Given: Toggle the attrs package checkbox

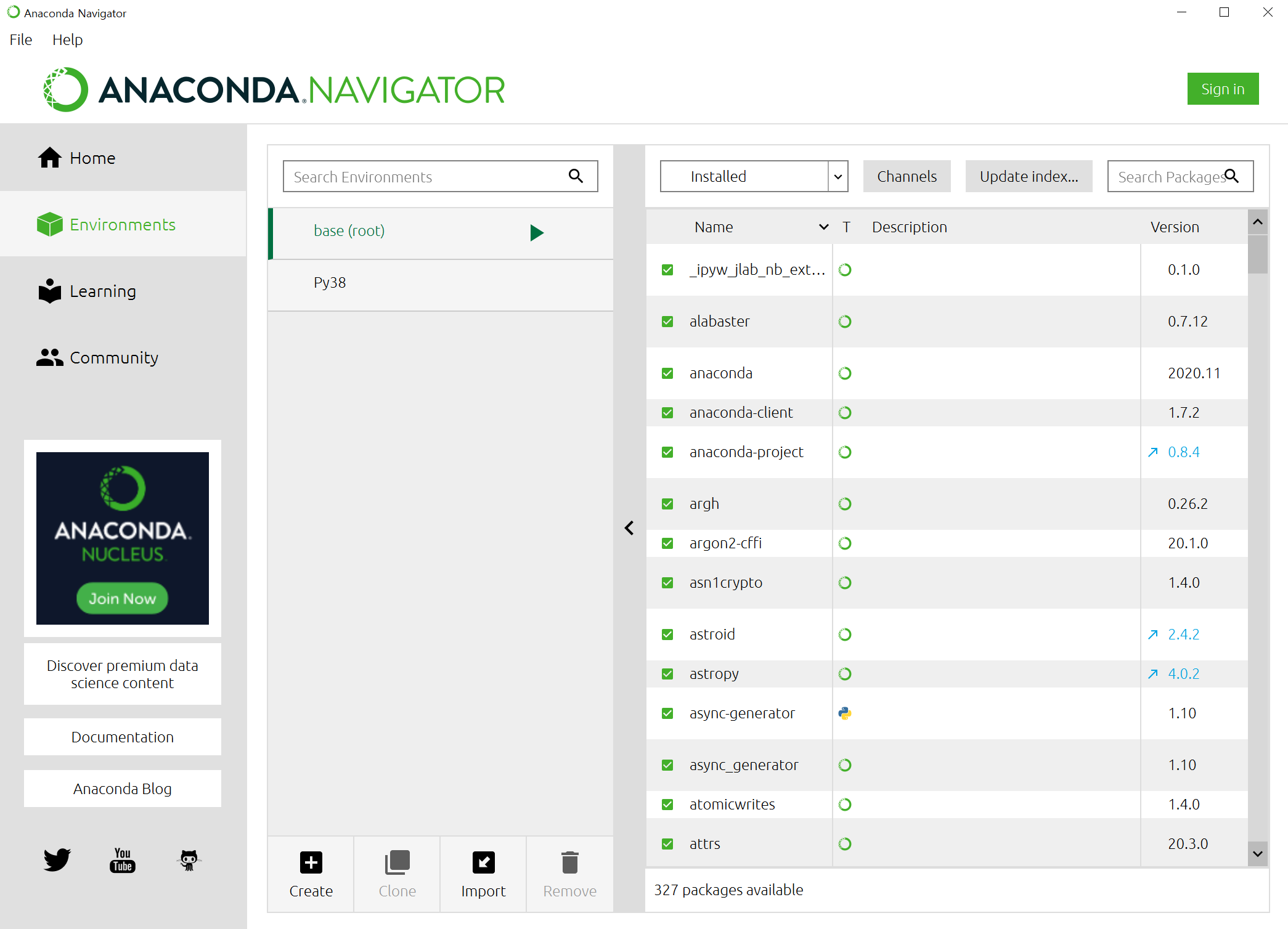Looking at the screenshot, I should pyautogui.click(x=667, y=843).
